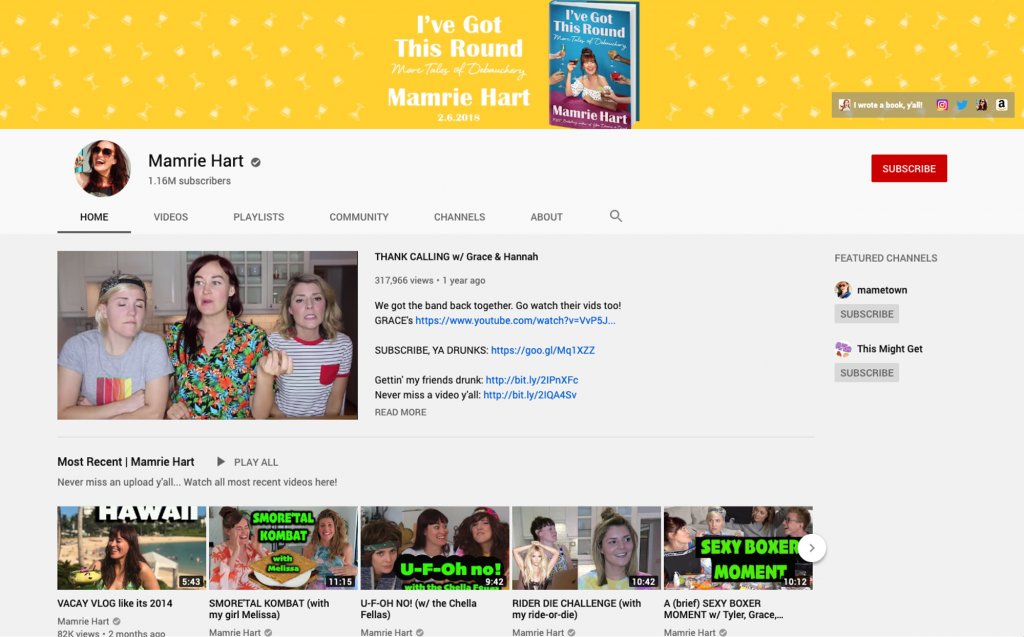Image resolution: width=1024 pixels, height=637 pixels.
Task: Open the CHANNELS tab
Action: tap(459, 217)
